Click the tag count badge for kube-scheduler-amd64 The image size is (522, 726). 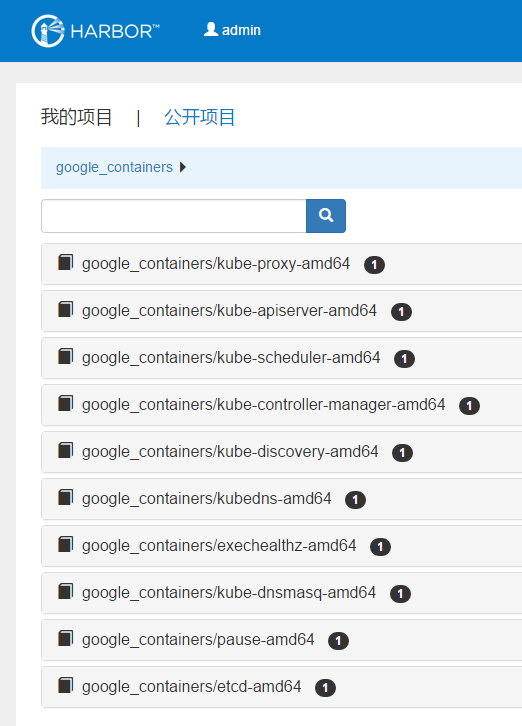point(404,359)
